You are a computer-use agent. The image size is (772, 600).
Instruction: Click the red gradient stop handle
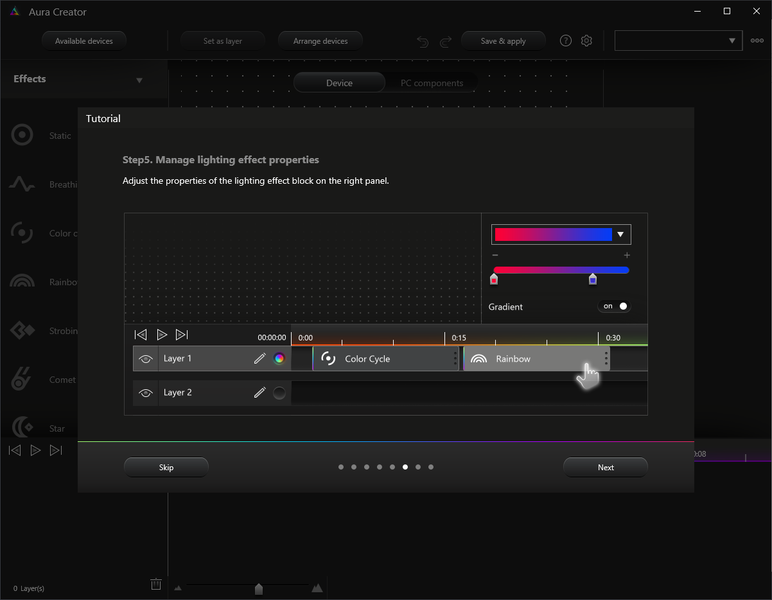pyautogui.click(x=494, y=279)
